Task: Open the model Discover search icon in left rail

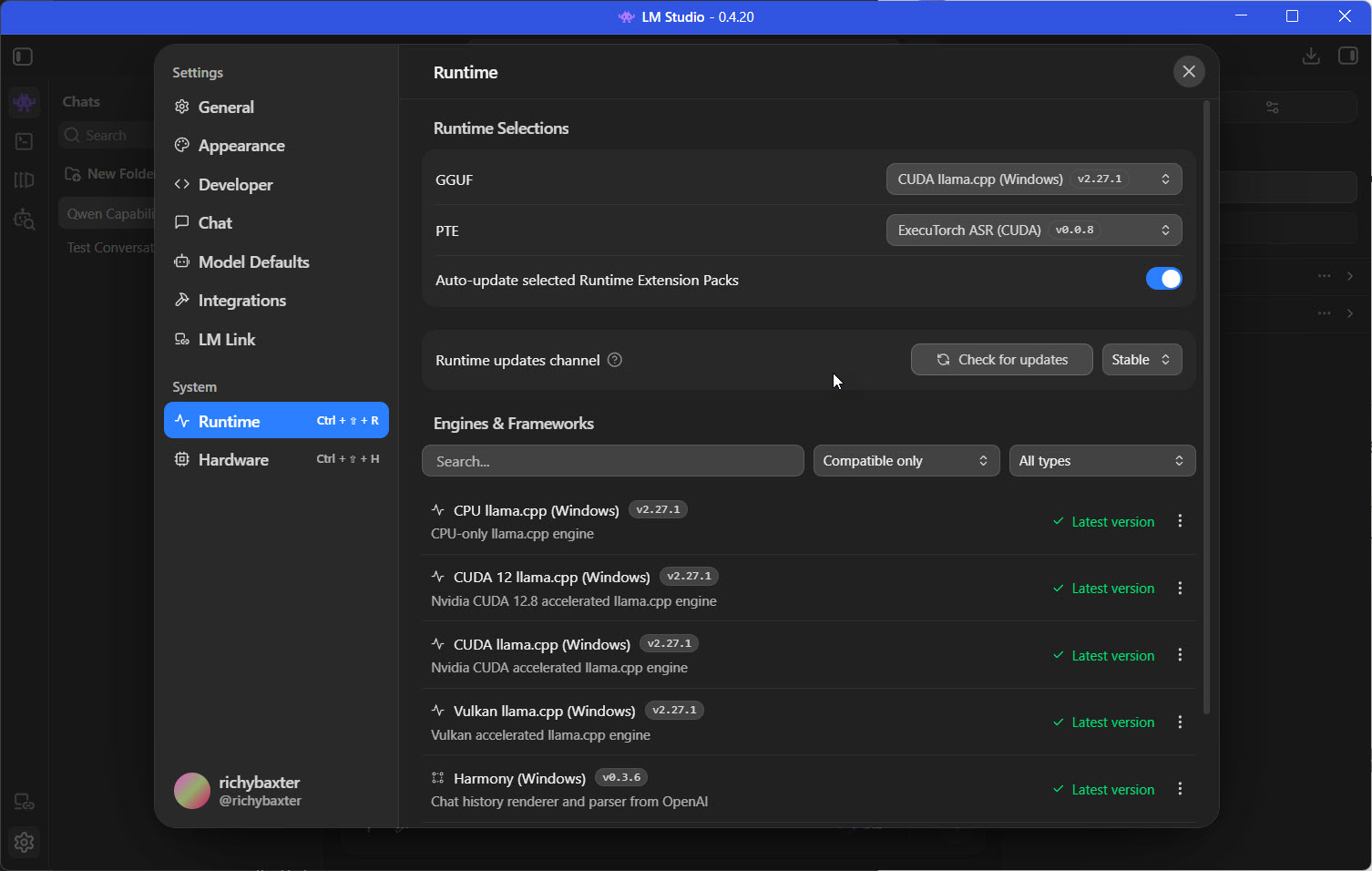Action: [25, 220]
